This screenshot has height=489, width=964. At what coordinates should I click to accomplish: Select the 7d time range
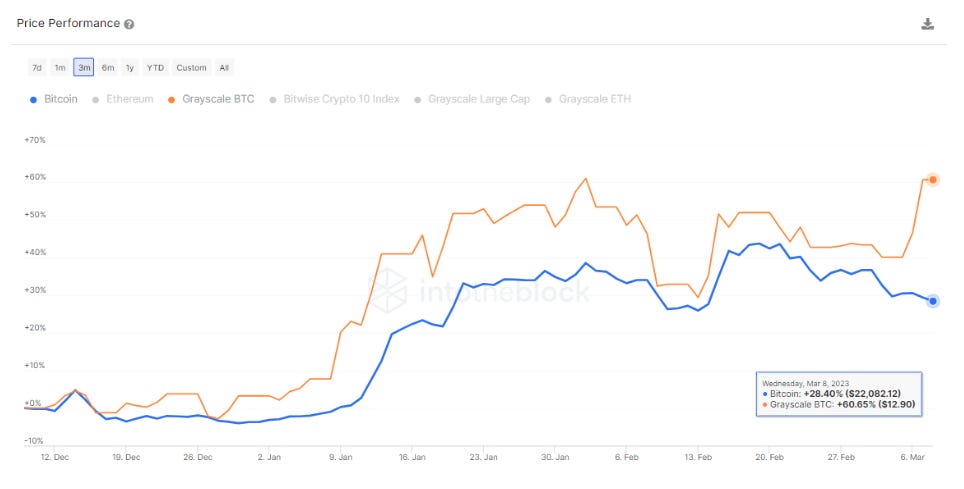click(37, 68)
